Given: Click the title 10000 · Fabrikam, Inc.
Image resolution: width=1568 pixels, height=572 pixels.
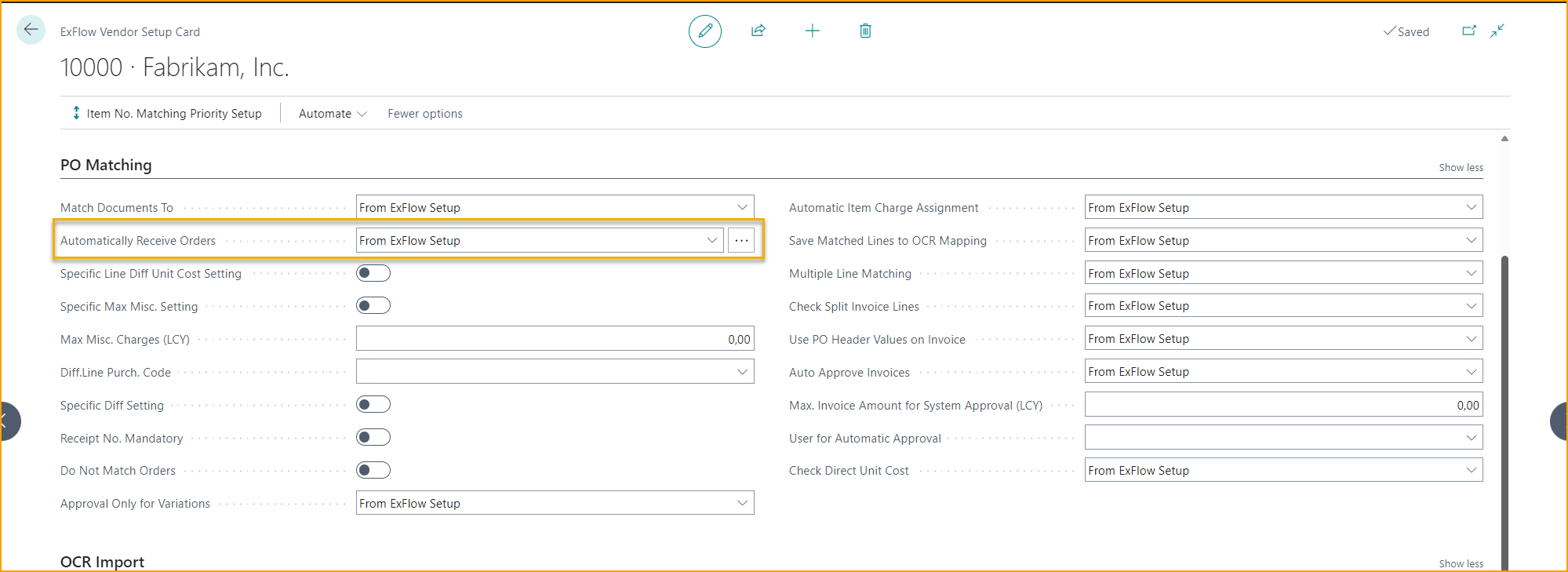Looking at the screenshot, I should point(175,67).
